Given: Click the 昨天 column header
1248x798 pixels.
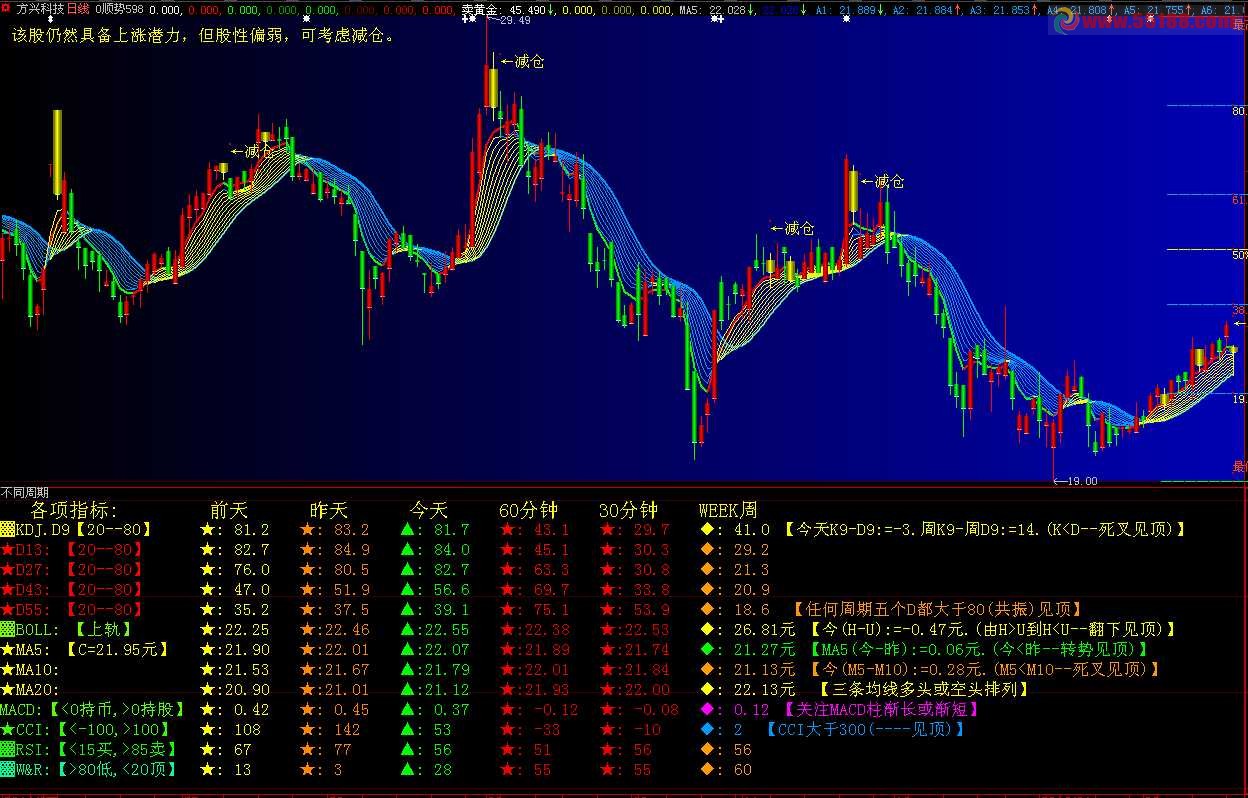Looking at the screenshot, I should (331, 510).
